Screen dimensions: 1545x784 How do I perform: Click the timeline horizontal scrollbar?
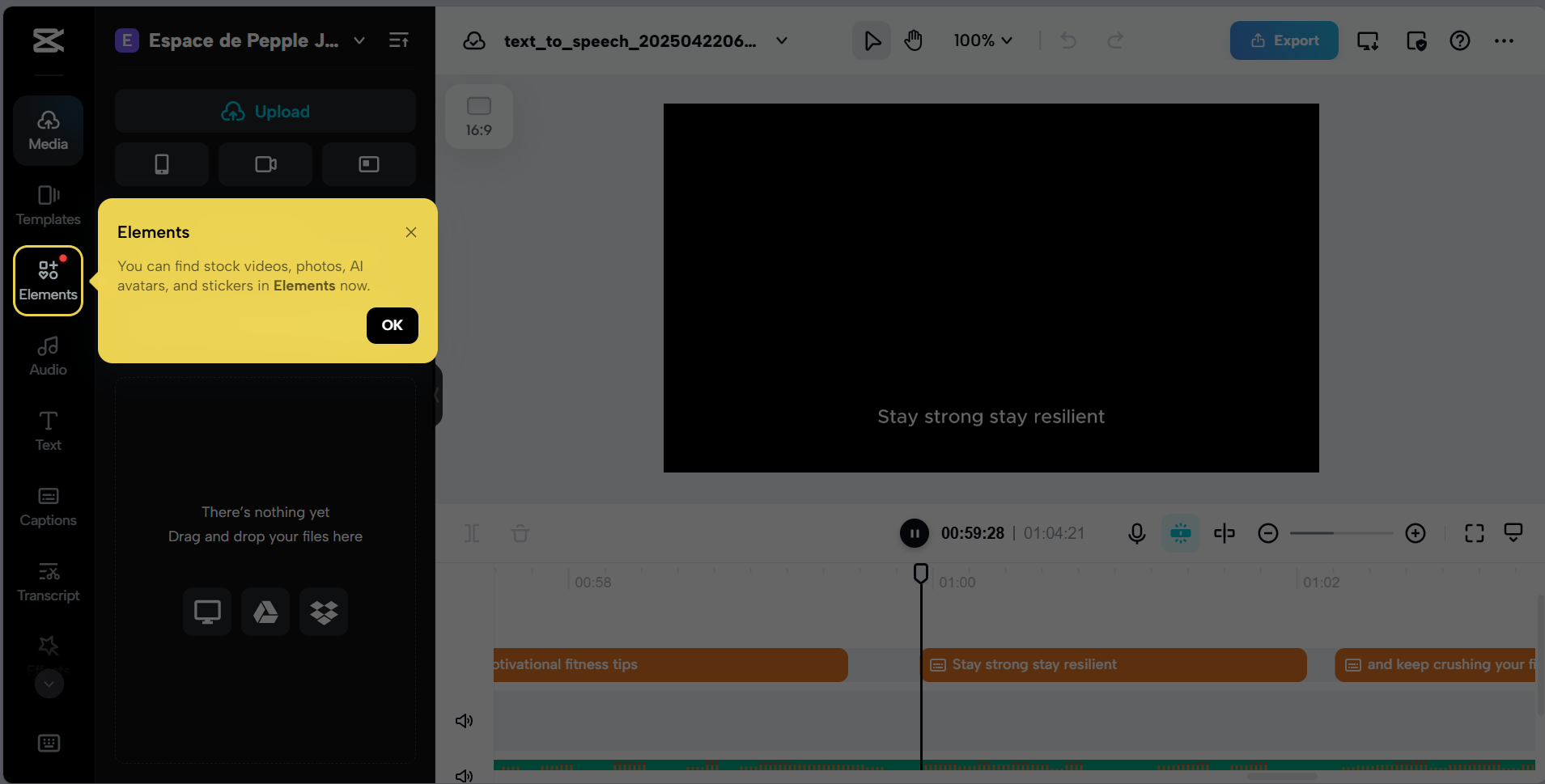coord(1282,777)
